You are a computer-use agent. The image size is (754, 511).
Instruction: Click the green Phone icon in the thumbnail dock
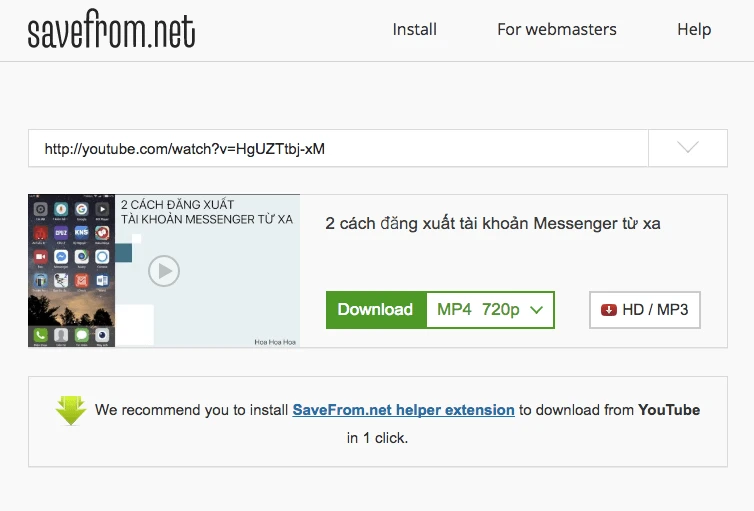click(40, 335)
